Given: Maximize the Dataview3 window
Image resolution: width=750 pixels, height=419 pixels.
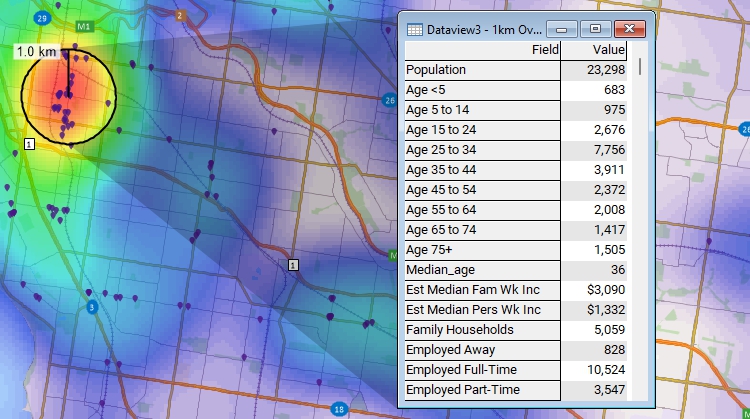Looking at the screenshot, I should pyautogui.click(x=595, y=30).
